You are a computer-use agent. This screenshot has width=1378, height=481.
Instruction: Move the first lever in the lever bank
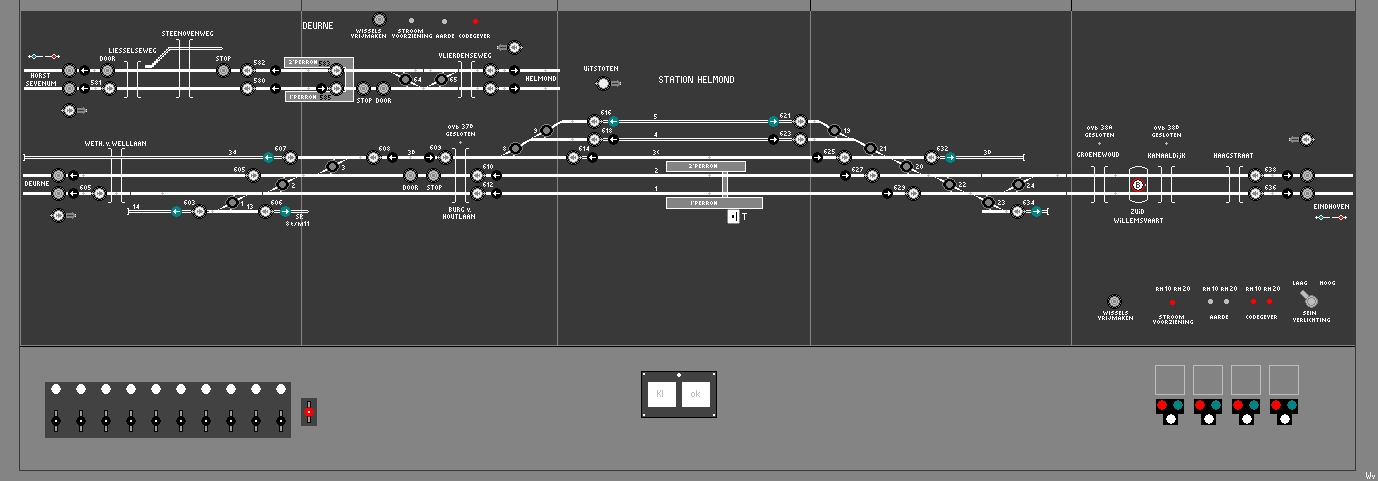(56, 421)
